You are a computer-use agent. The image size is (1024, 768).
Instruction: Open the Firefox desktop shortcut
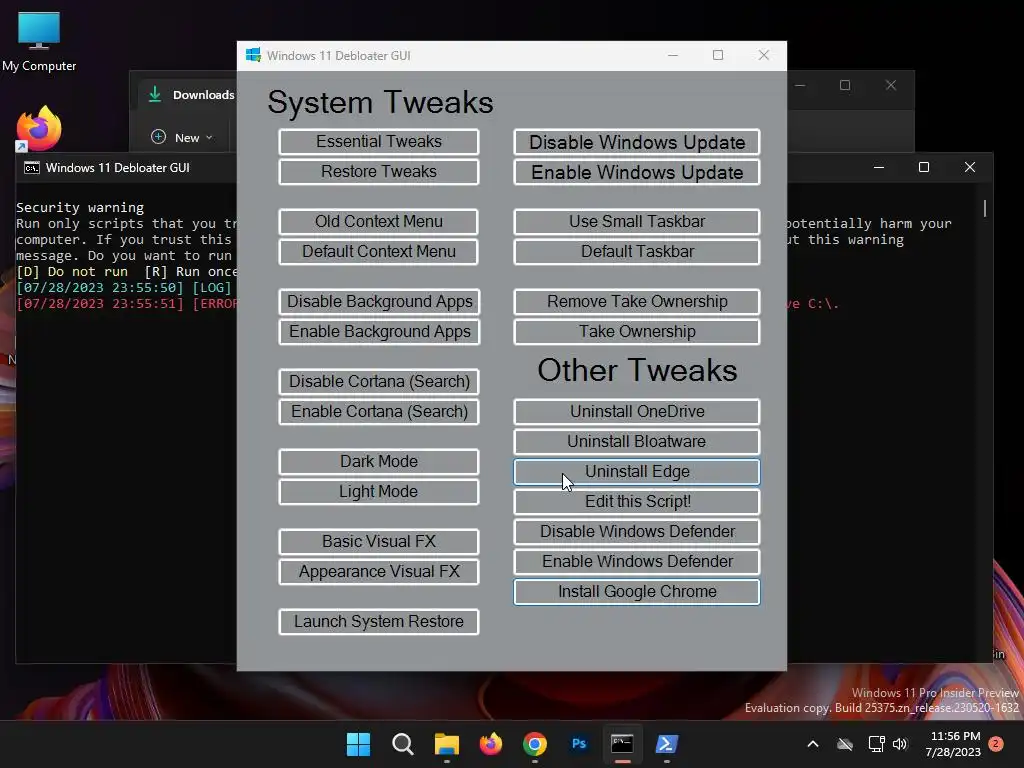click(39, 128)
